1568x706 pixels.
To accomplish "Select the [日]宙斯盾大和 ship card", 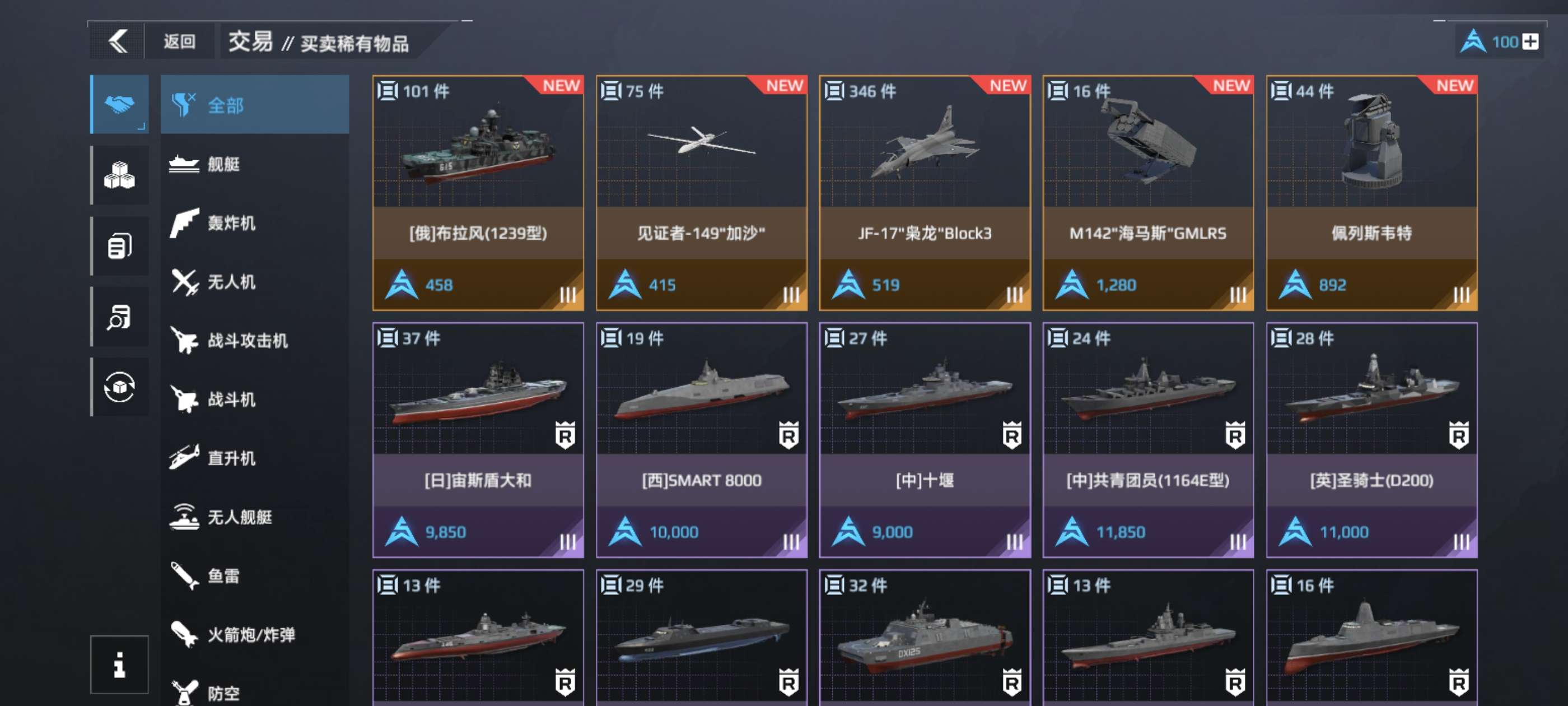I will click(478, 440).
